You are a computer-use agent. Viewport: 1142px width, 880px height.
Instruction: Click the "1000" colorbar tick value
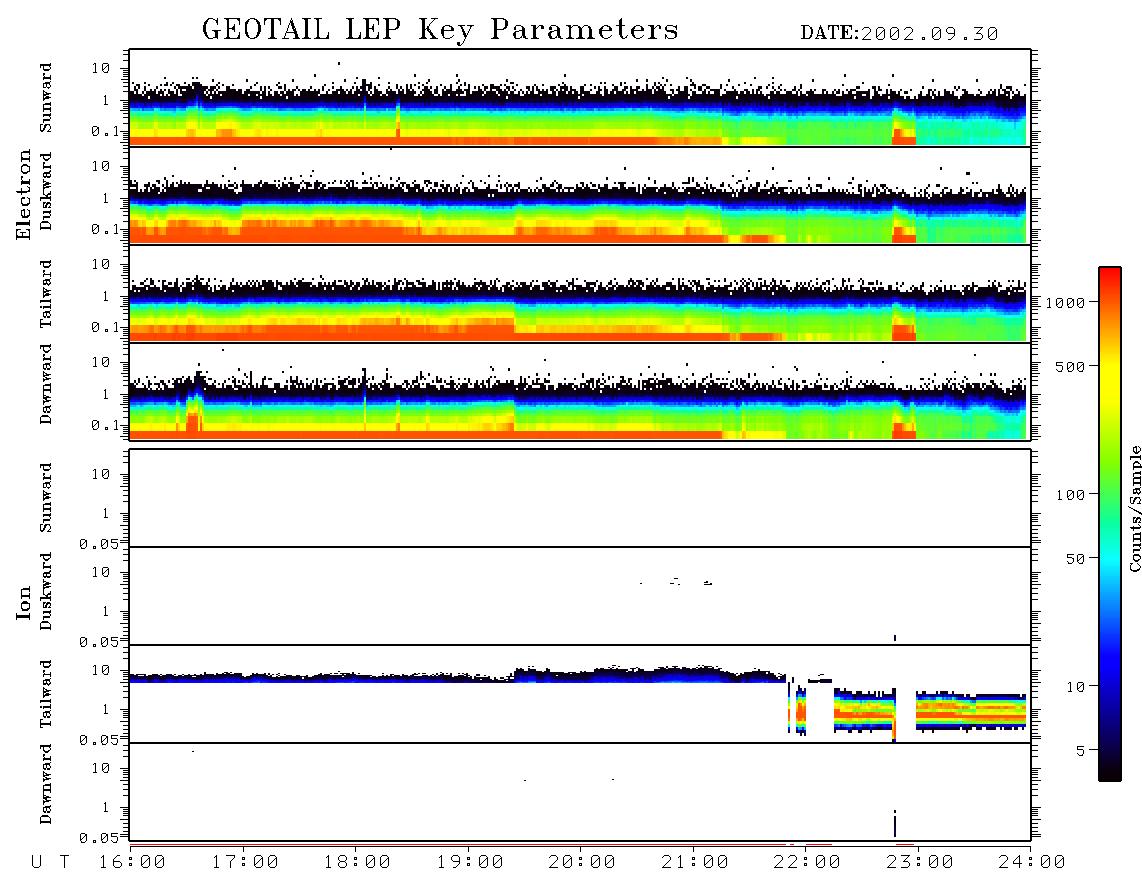point(1065,303)
